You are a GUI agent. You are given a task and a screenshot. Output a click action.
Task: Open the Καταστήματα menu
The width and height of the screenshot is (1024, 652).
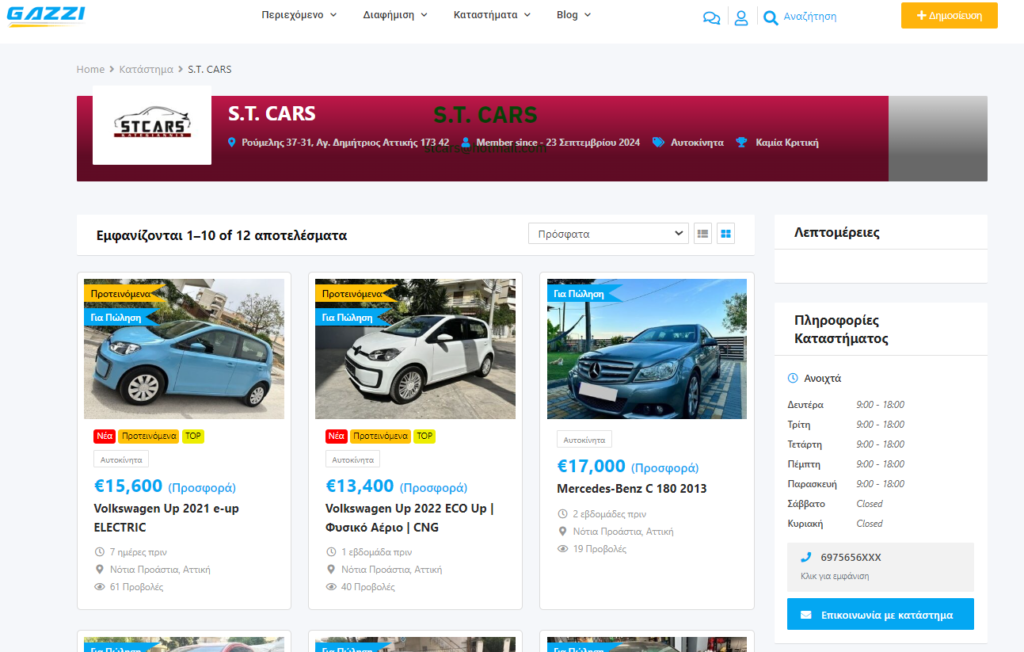click(x=492, y=15)
